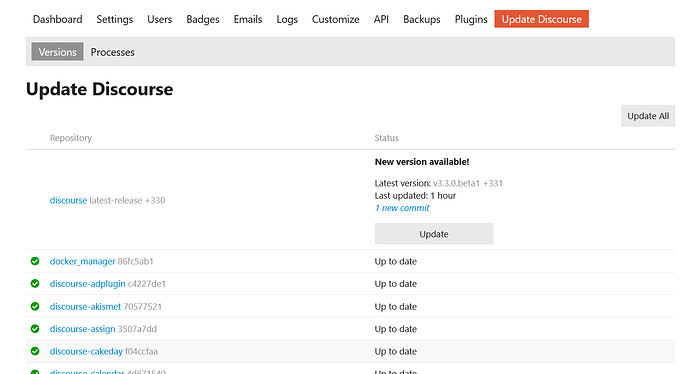Click the Status column header

[386, 138]
